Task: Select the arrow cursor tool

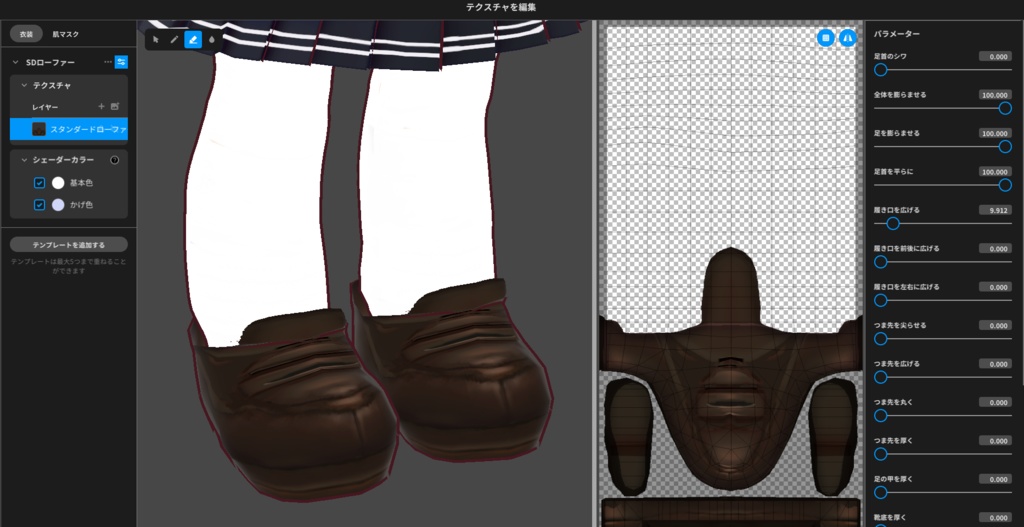Action: point(155,40)
